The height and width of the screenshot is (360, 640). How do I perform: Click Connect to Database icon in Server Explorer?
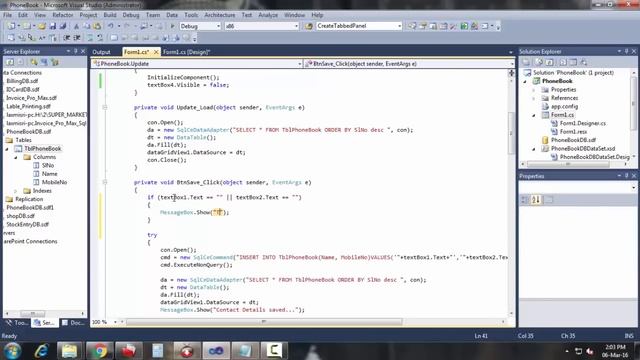pyautogui.click(x=33, y=62)
